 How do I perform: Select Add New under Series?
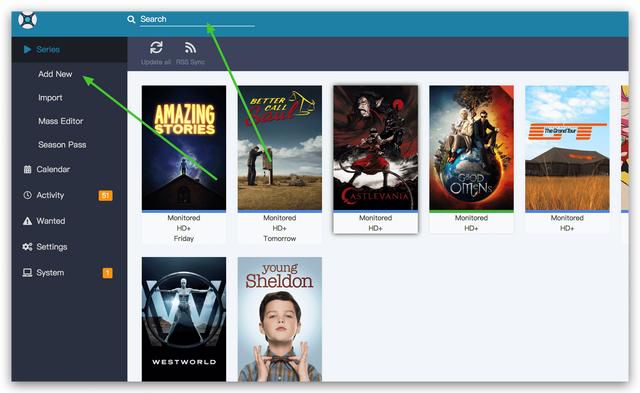click(x=55, y=74)
